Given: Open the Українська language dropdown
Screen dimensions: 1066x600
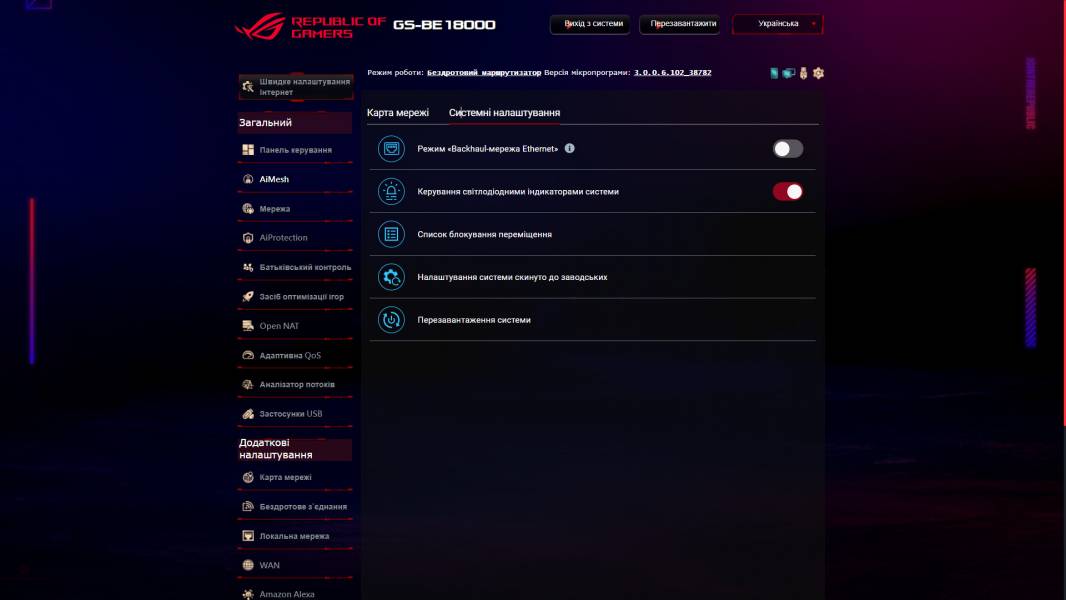Looking at the screenshot, I should coord(775,23).
